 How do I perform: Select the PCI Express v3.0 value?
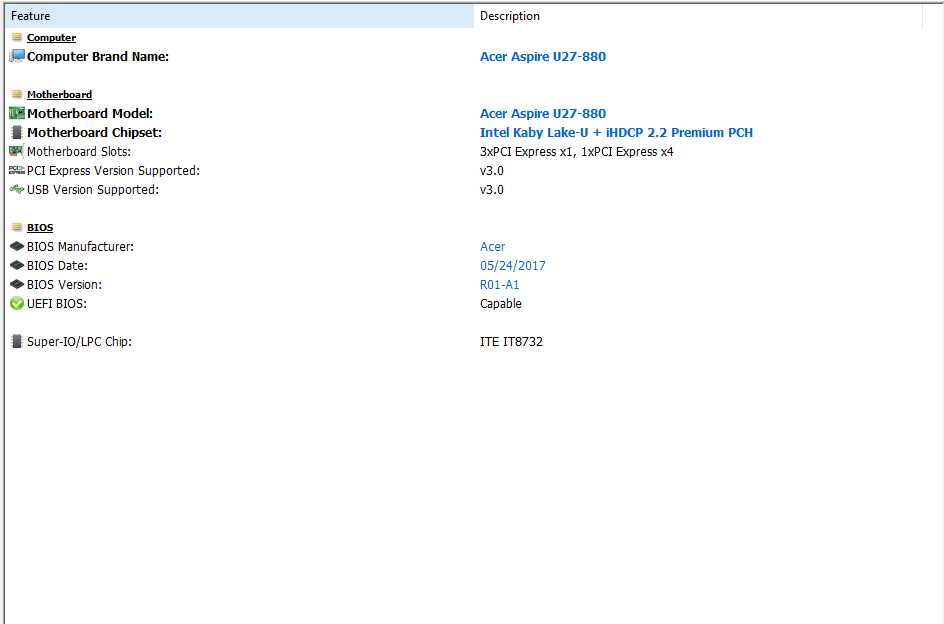[492, 170]
